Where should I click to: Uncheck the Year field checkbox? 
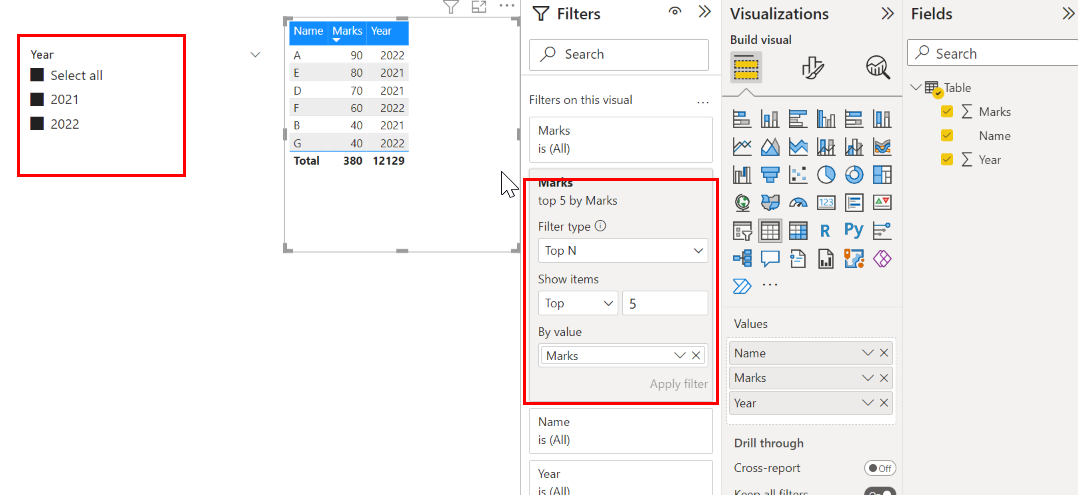click(947, 160)
